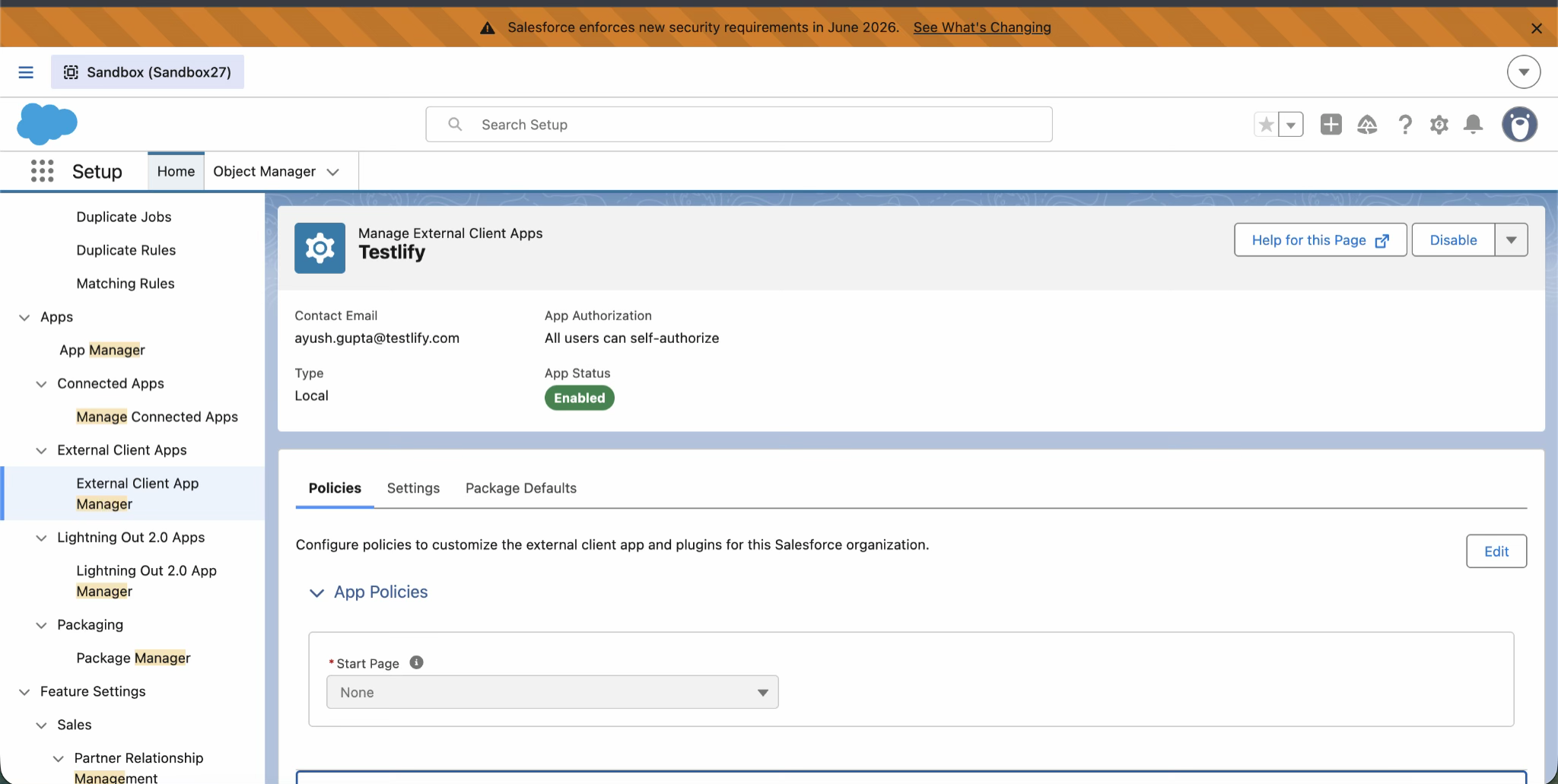Switch to the Home tab
Viewport: 1558px width, 784px height.
click(x=176, y=172)
